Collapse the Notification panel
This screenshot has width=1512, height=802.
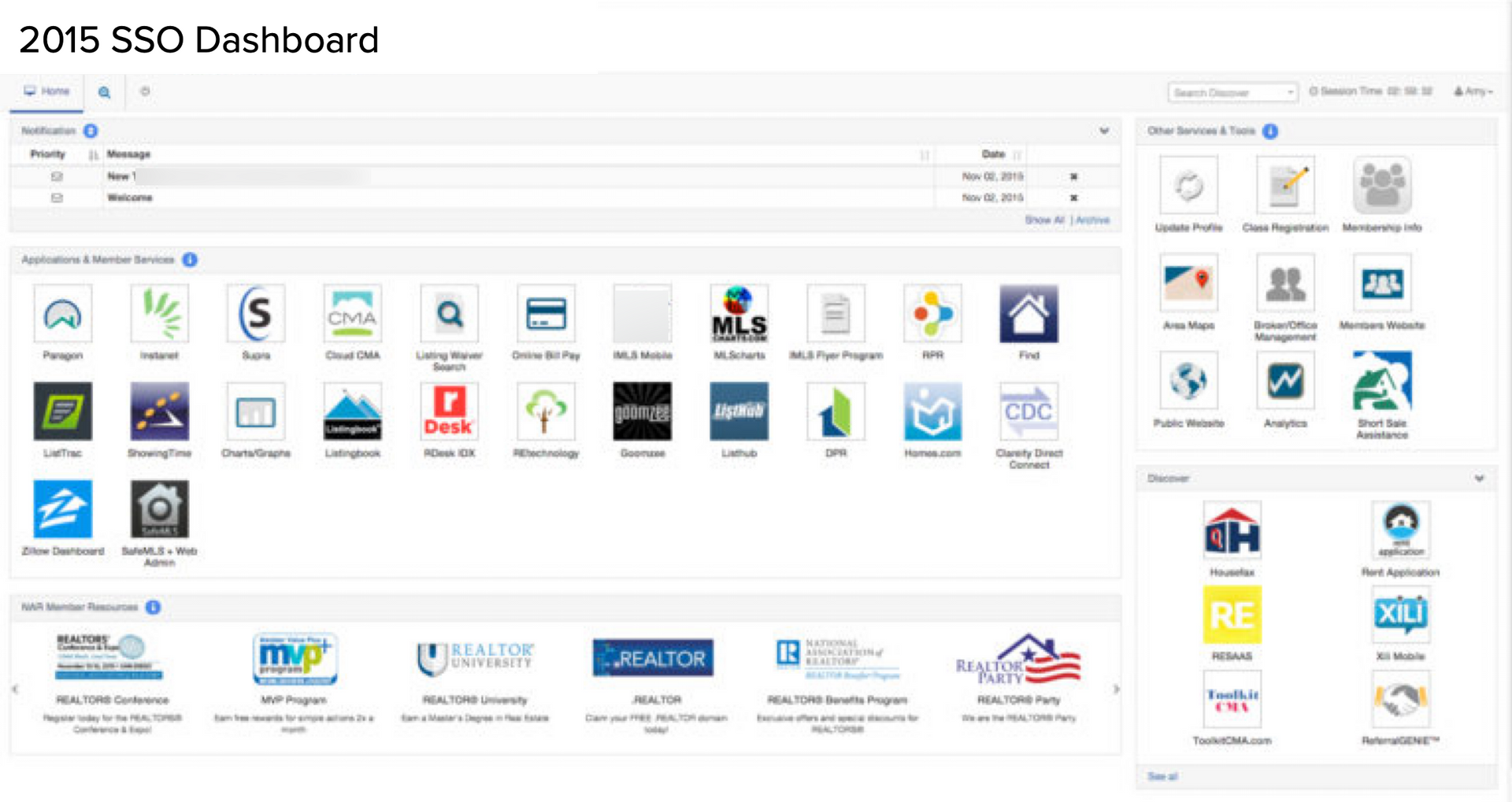tap(1104, 131)
